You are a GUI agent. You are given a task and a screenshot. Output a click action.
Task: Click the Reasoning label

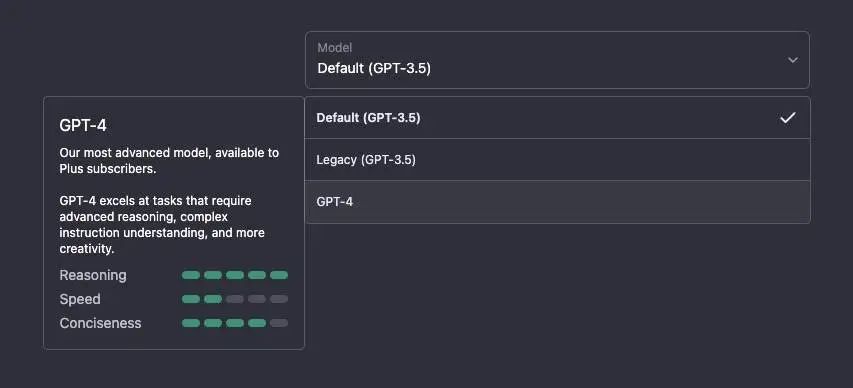(93, 275)
